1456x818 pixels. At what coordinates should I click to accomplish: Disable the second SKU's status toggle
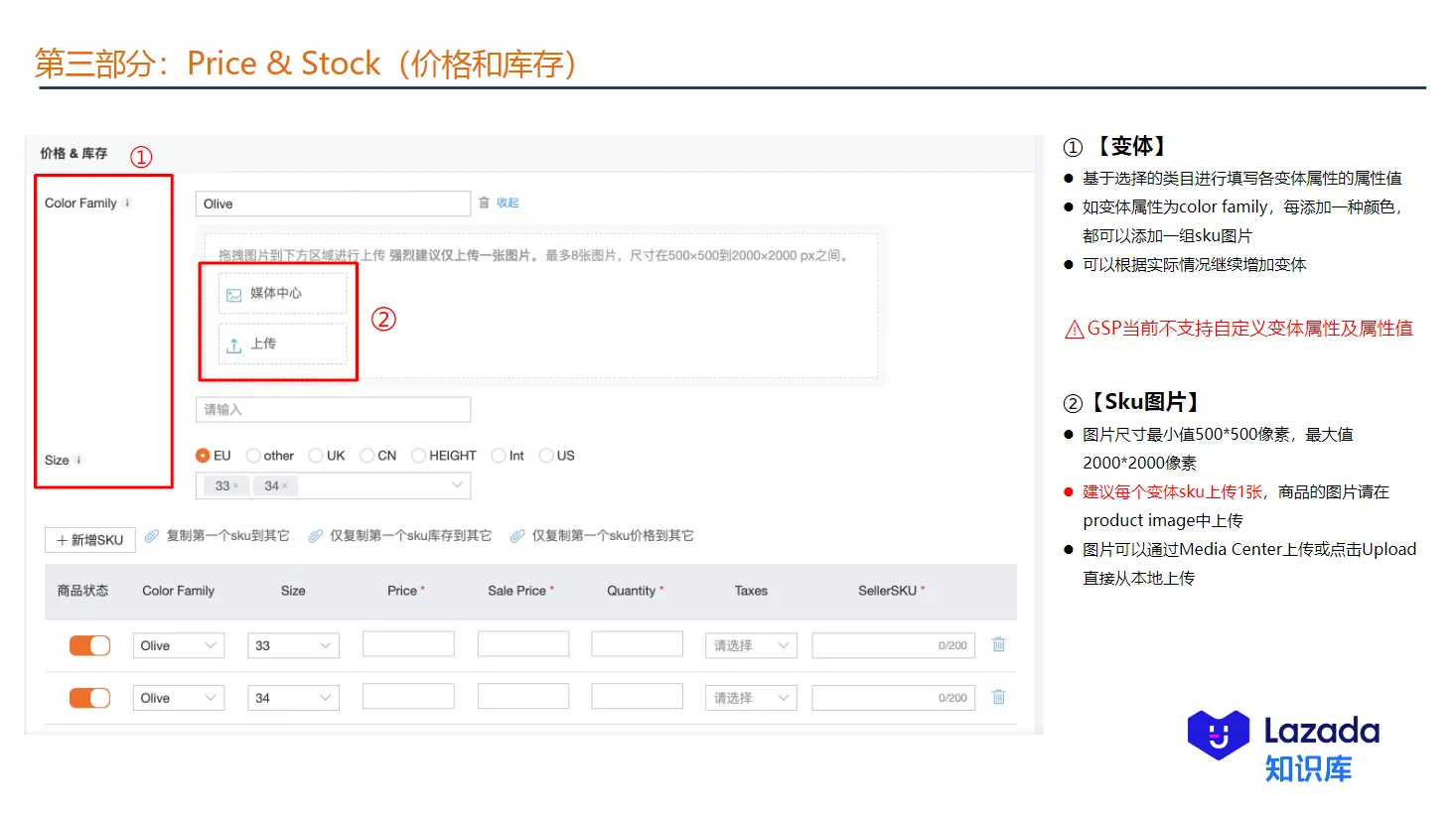(88, 697)
